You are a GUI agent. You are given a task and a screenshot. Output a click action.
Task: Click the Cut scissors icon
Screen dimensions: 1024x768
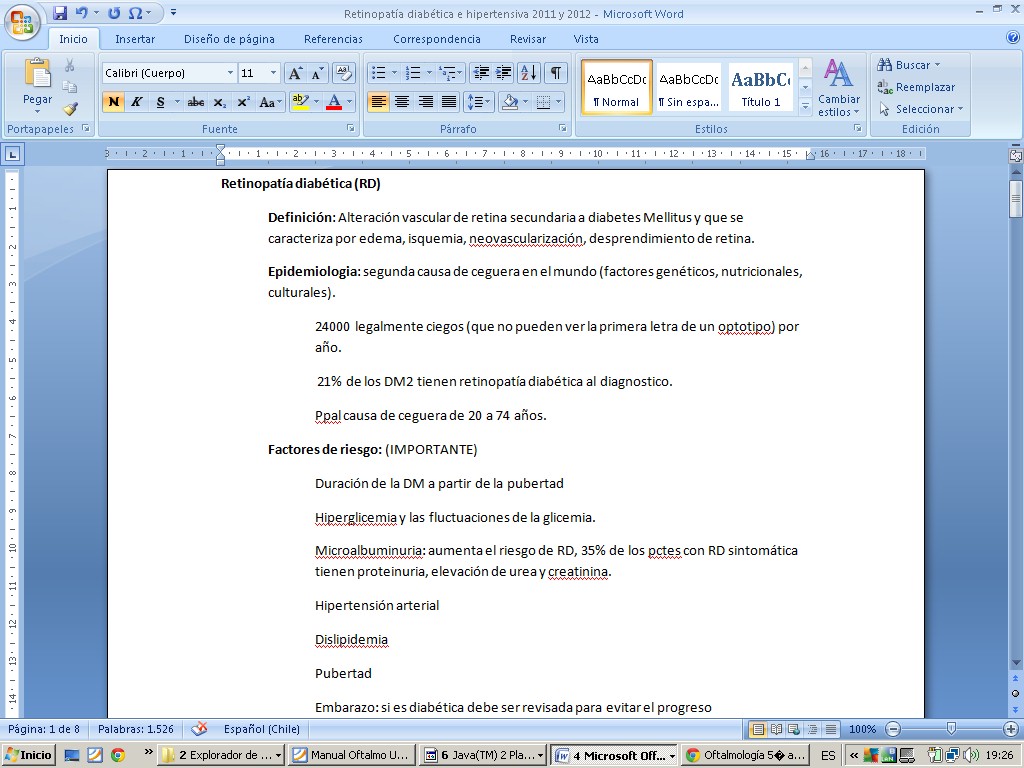tap(70, 65)
